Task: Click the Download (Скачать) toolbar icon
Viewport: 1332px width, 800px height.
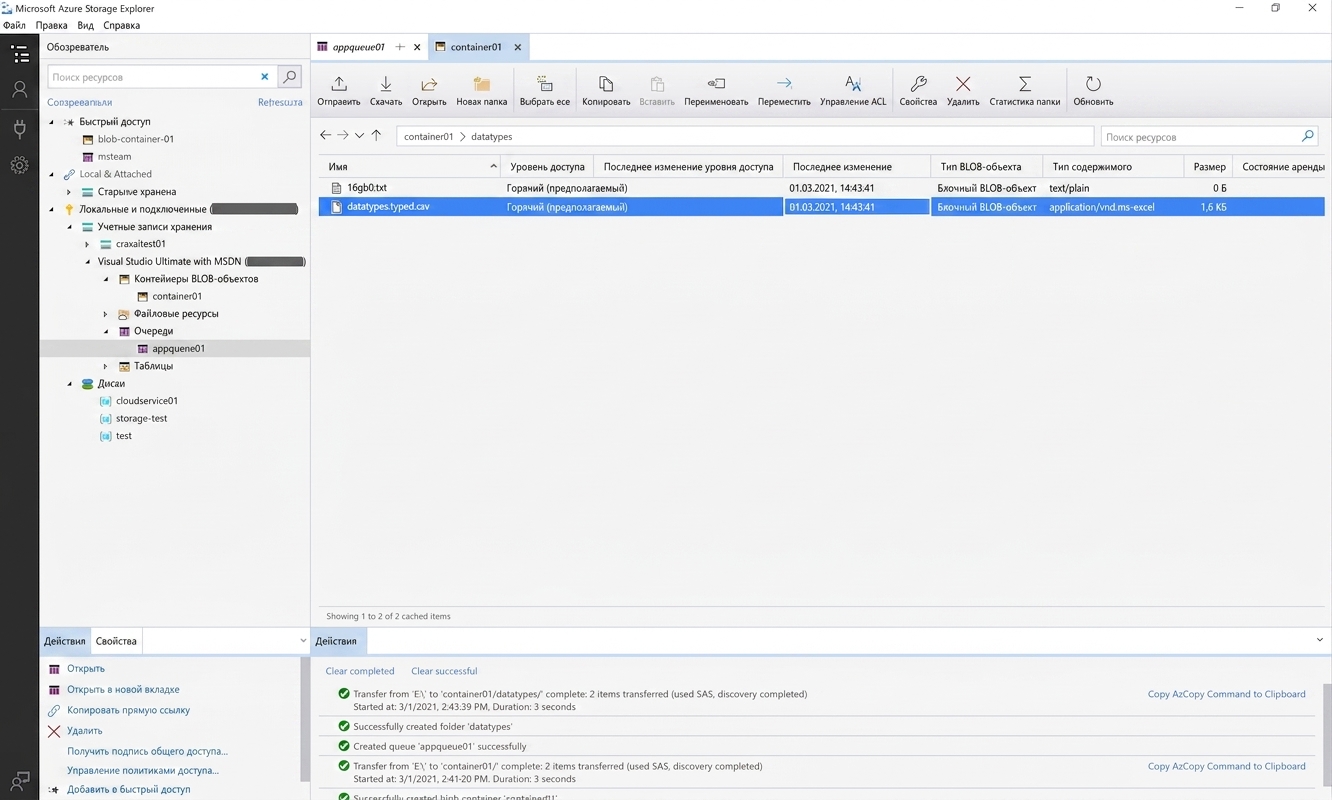Action: (x=385, y=90)
